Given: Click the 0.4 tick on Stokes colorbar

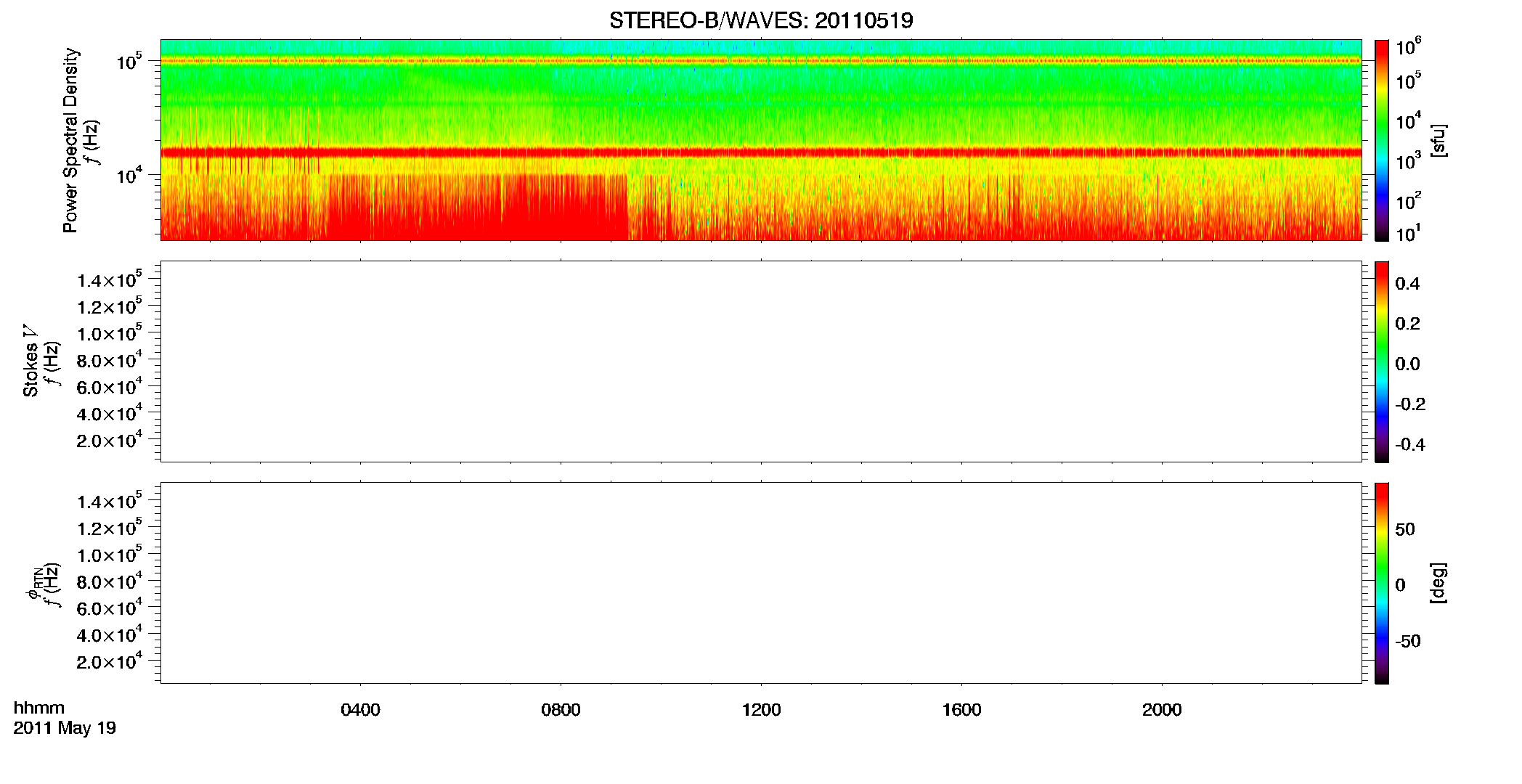Looking at the screenshot, I should tap(1407, 284).
